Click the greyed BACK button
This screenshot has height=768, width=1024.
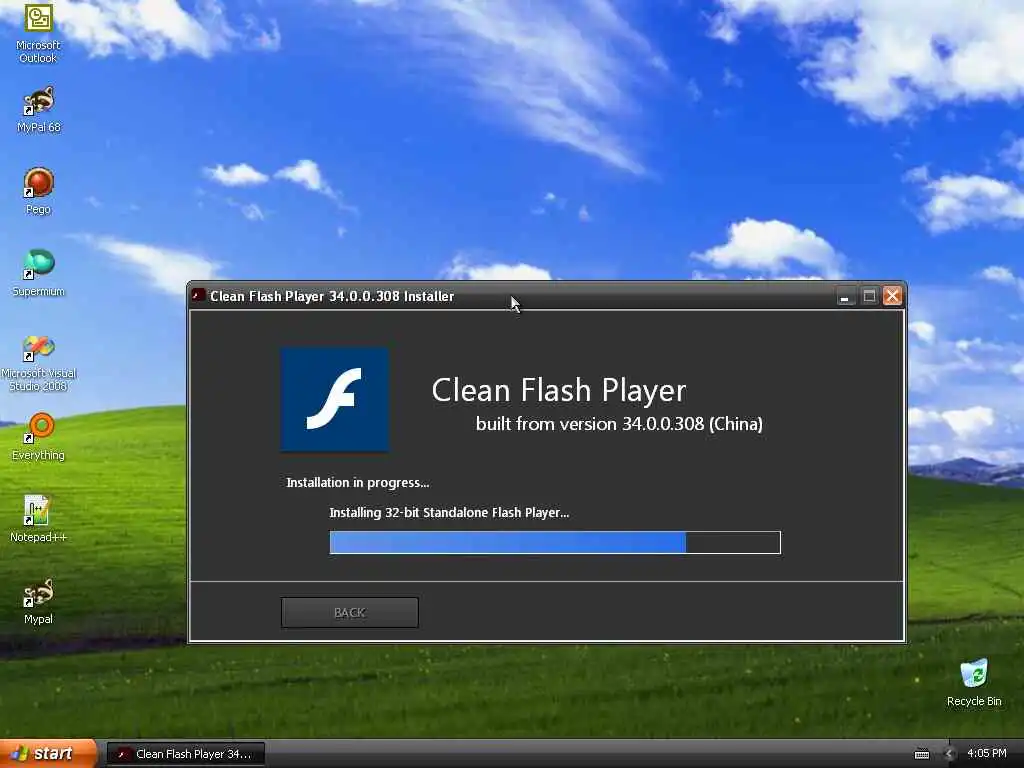[x=349, y=613]
